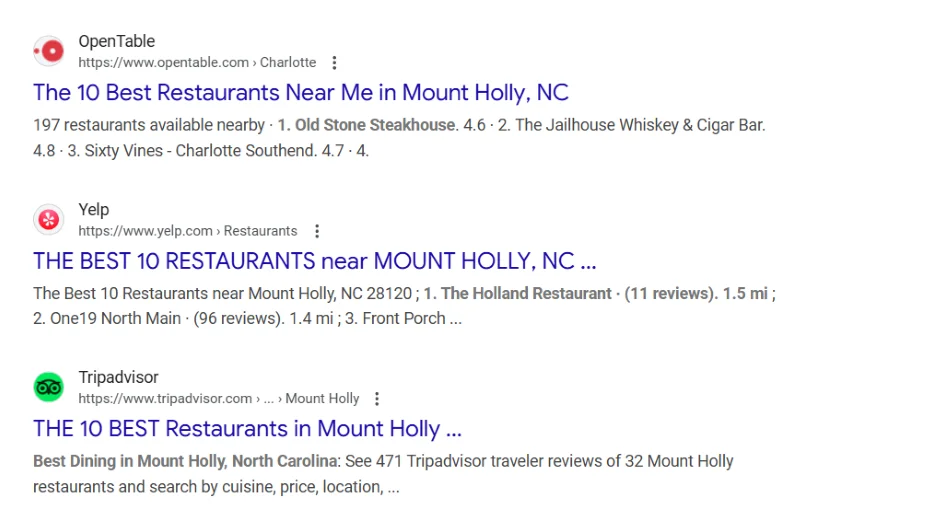This screenshot has height=523, width=937.
Task: Click the OpenTable favicon icon
Action: [48, 51]
